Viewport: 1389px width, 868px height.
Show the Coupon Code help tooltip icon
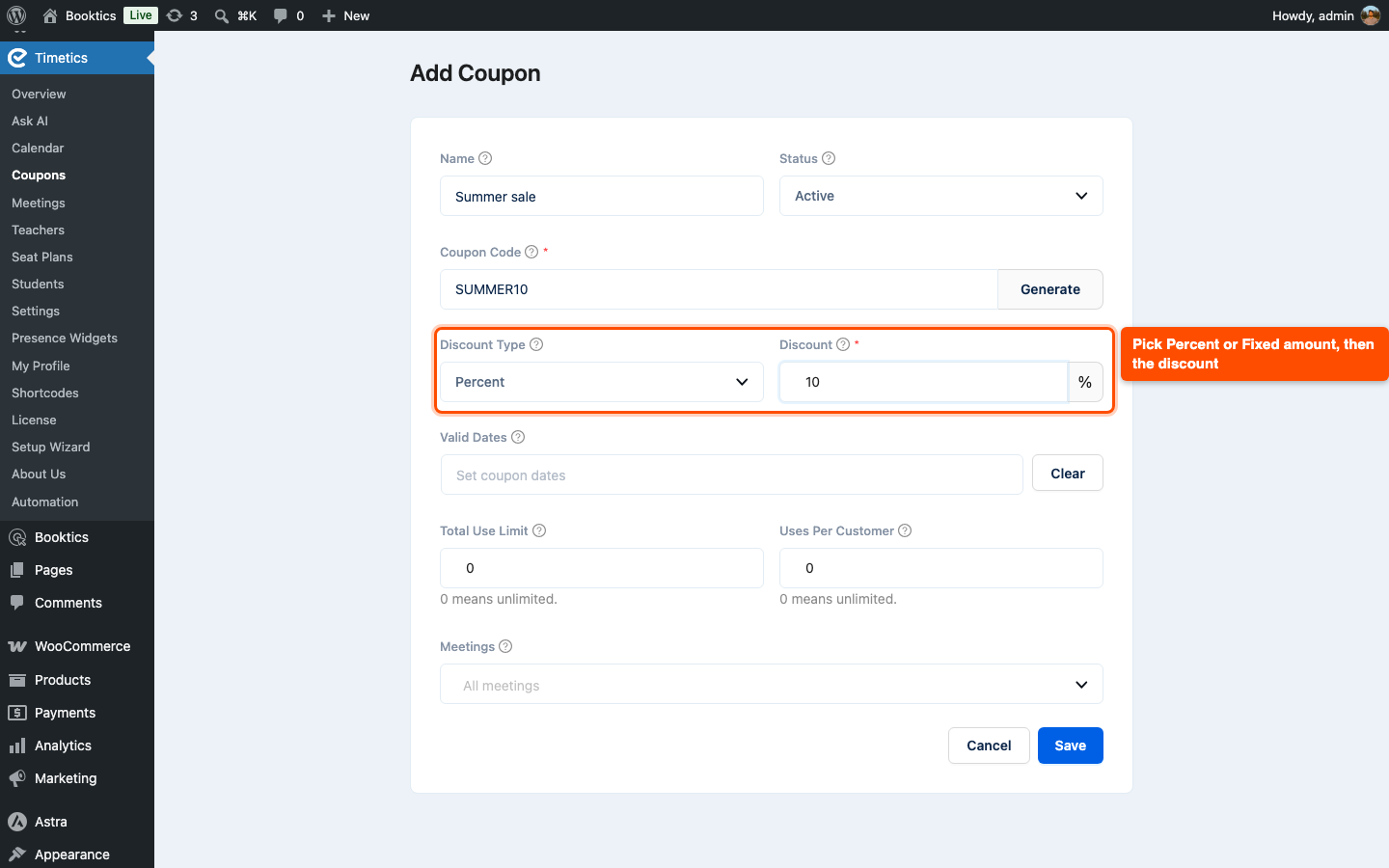(x=531, y=252)
